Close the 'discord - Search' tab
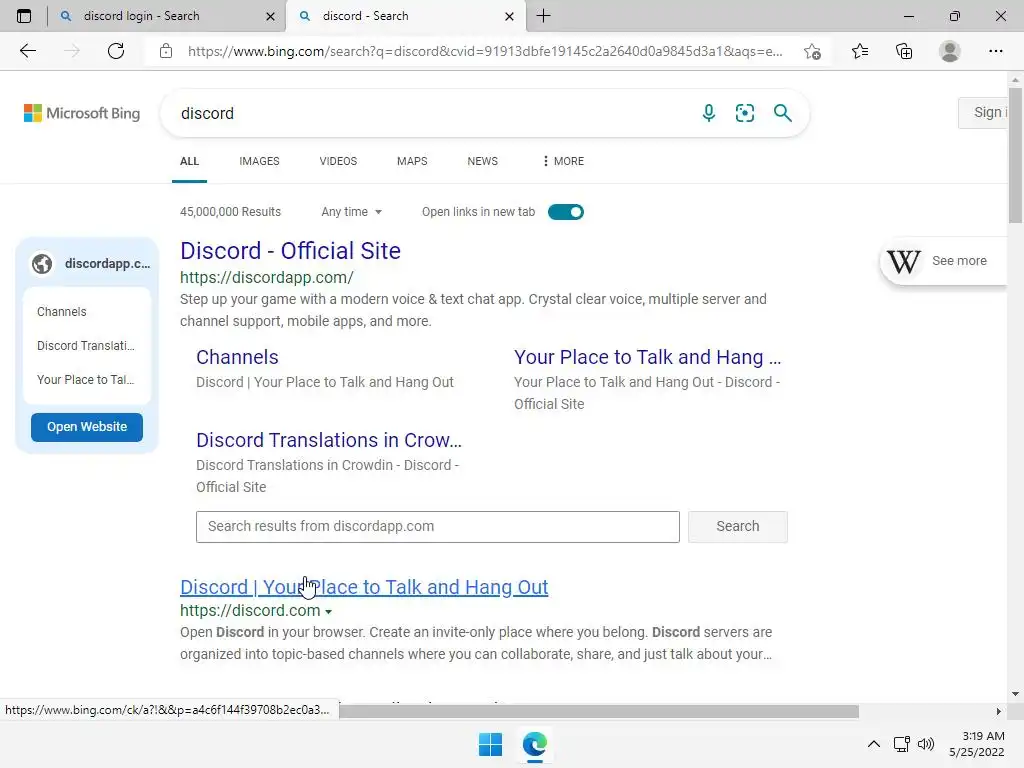Image resolution: width=1024 pixels, height=768 pixels. point(509,16)
